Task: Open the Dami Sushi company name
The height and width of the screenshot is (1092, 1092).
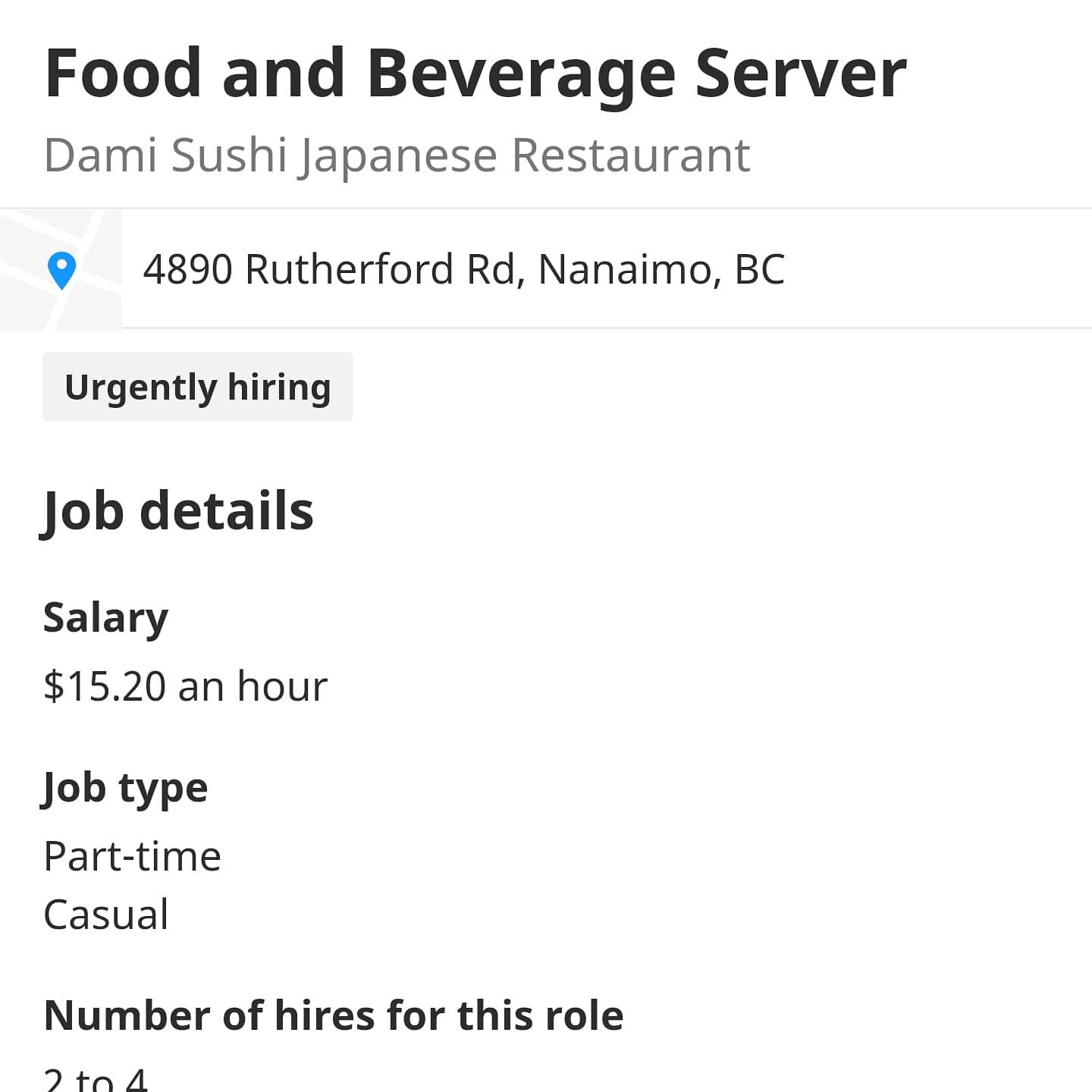Action: pyautogui.click(x=165, y=155)
